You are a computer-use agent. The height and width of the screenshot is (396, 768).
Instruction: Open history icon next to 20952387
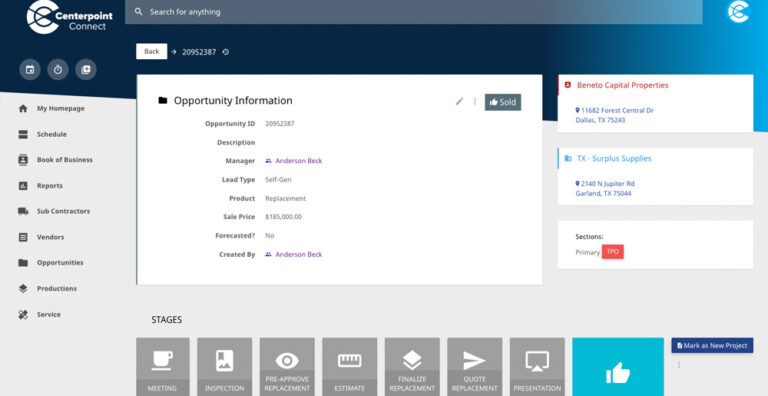tap(226, 52)
